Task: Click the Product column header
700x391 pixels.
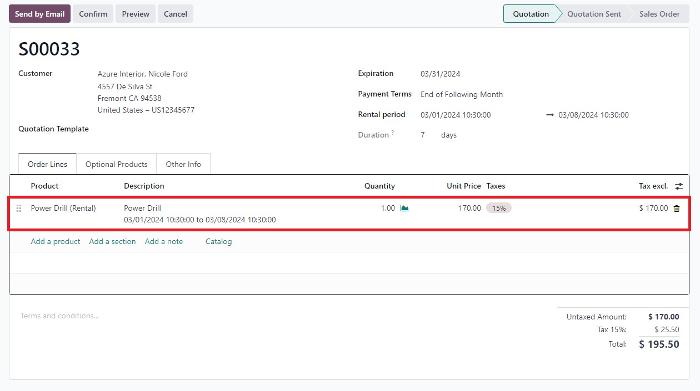Action: pos(44,186)
